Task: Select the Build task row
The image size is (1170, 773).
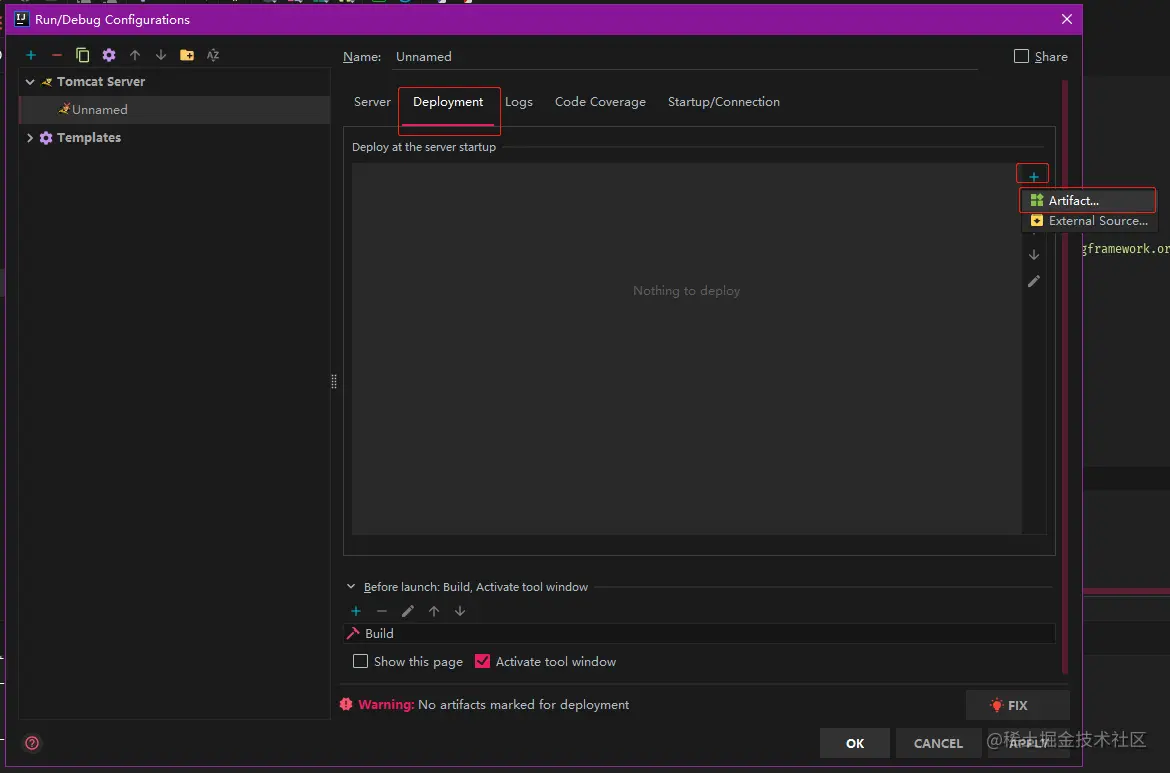Action: pos(699,633)
